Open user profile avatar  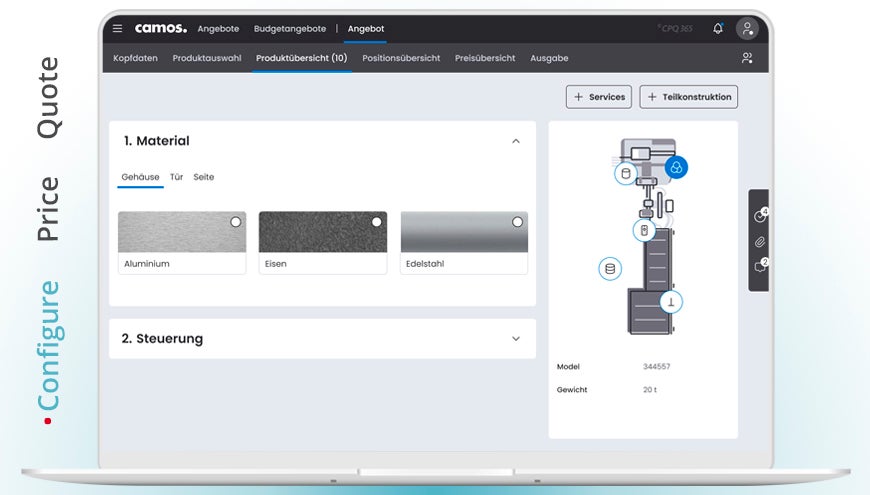pos(747,29)
